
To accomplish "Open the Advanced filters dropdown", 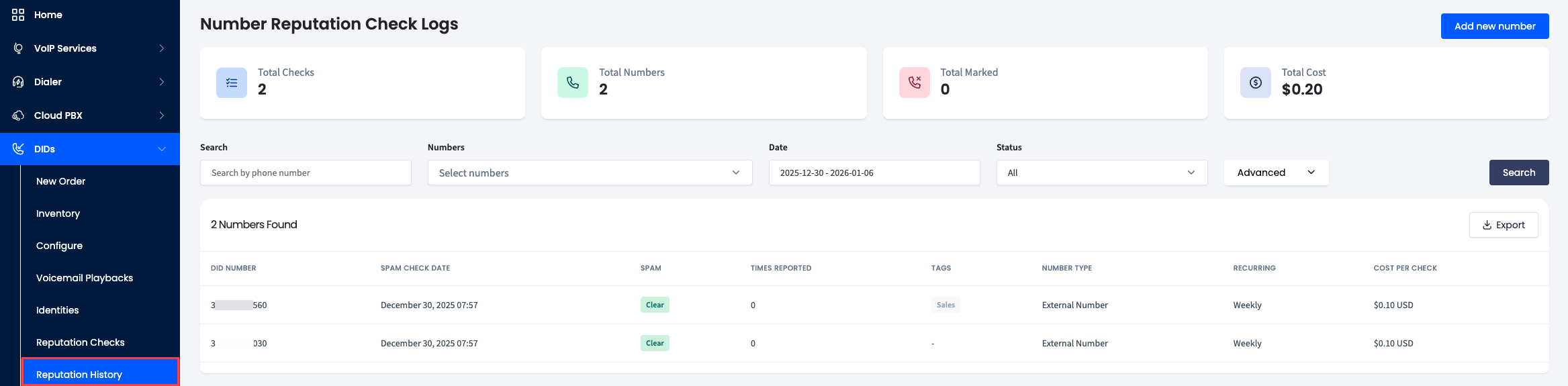I will coord(1276,173).
